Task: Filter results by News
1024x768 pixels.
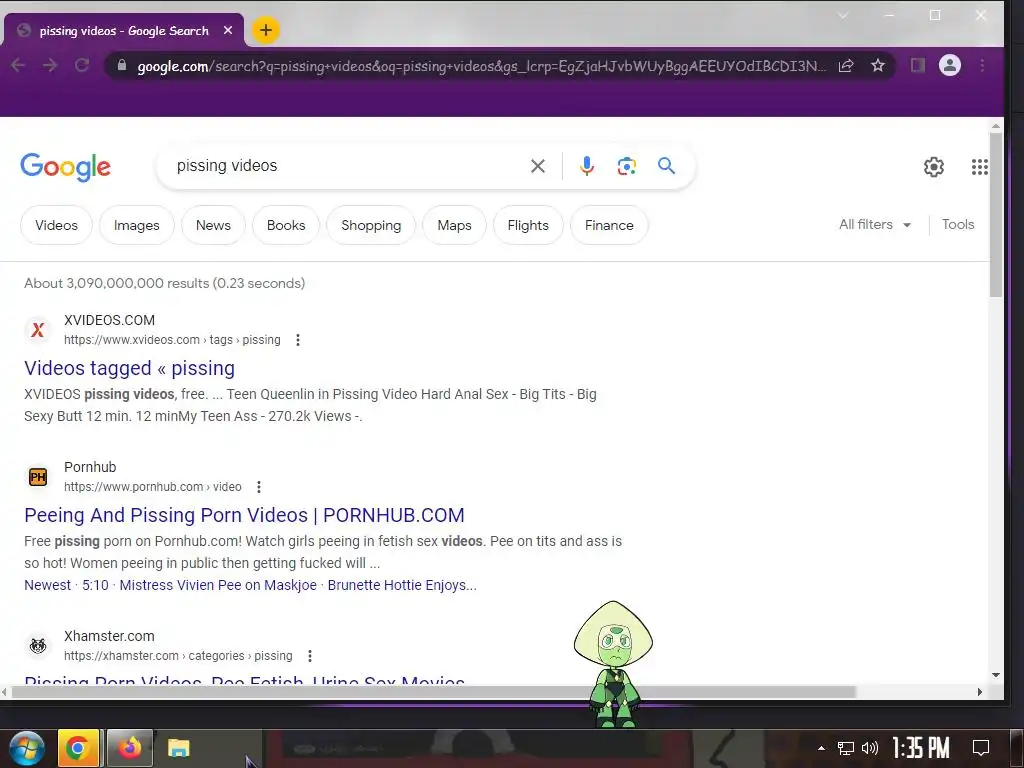Action: (213, 225)
